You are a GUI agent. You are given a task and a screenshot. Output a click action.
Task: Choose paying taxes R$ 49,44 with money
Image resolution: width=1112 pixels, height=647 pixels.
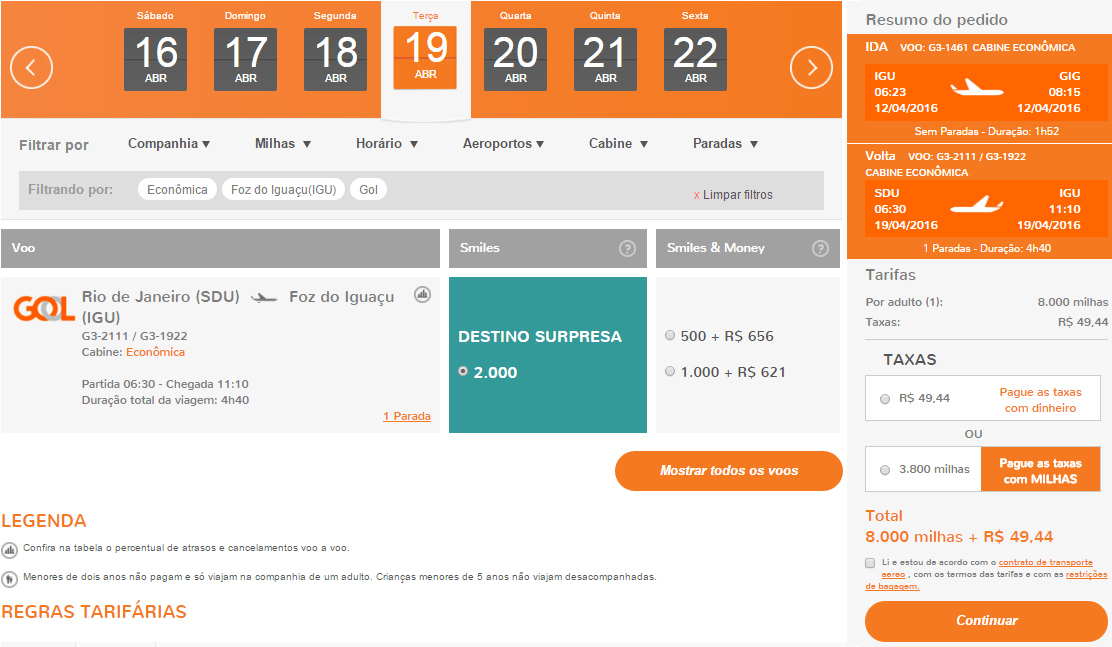[x=884, y=399]
